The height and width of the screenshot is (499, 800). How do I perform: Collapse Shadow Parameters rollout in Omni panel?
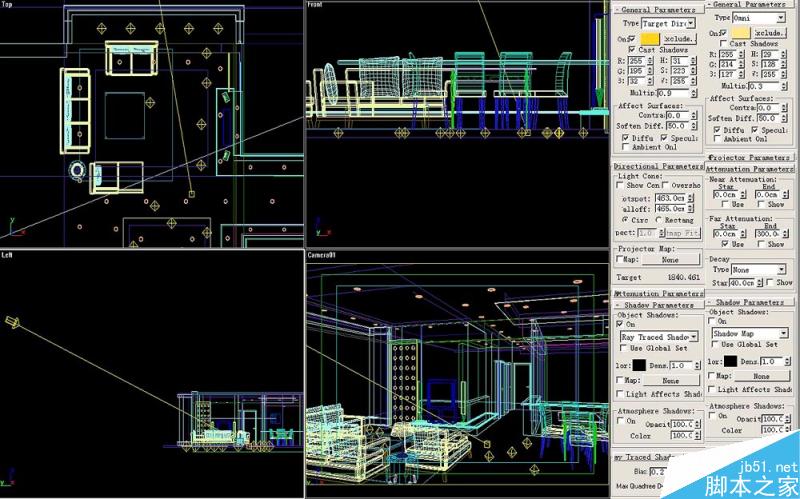click(x=749, y=302)
